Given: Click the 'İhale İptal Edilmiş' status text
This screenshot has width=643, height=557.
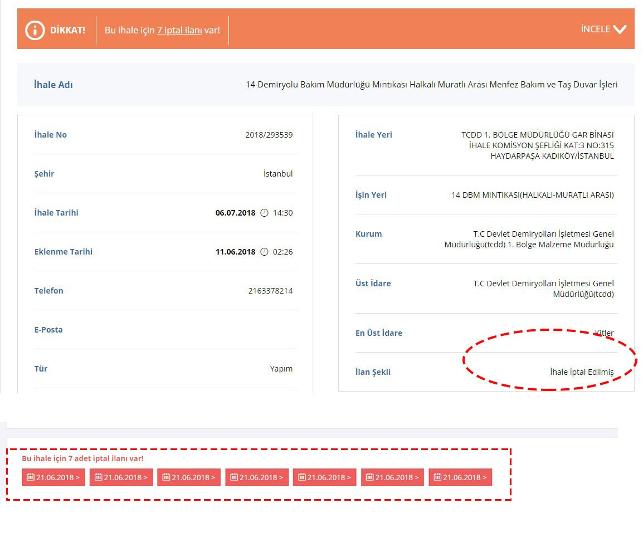Looking at the screenshot, I should [x=581, y=372].
